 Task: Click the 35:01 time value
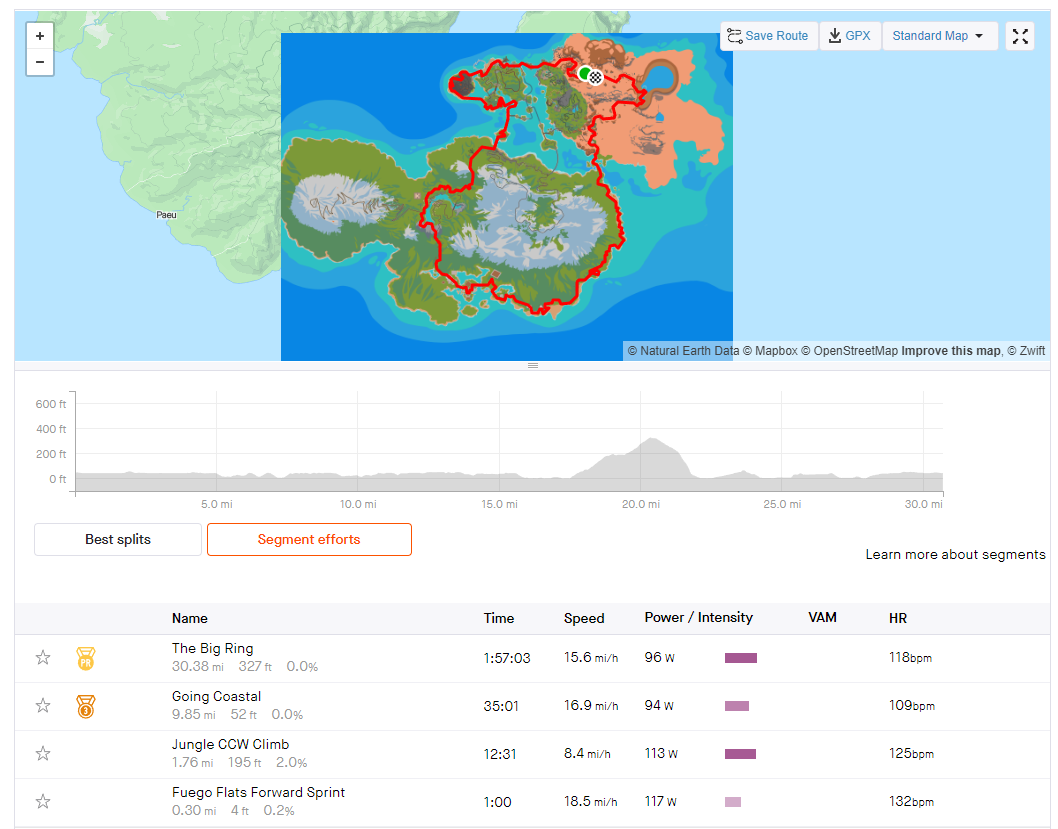501,706
